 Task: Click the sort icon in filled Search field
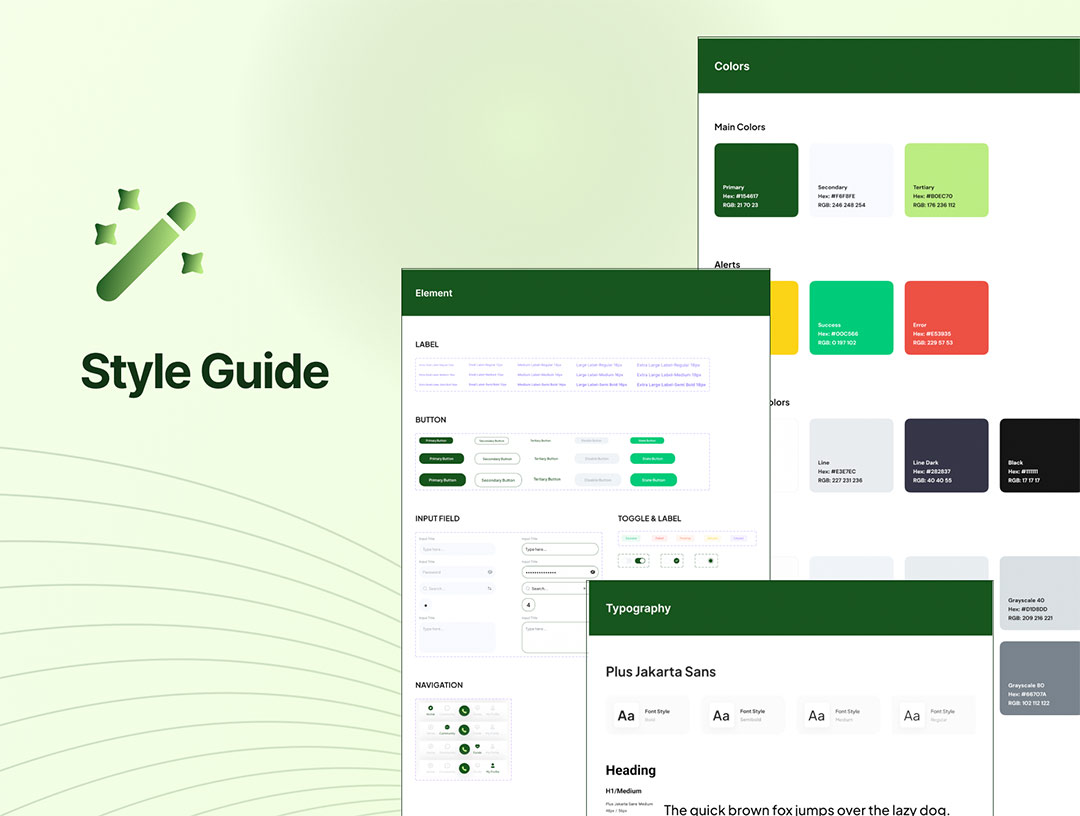(x=489, y=589)
